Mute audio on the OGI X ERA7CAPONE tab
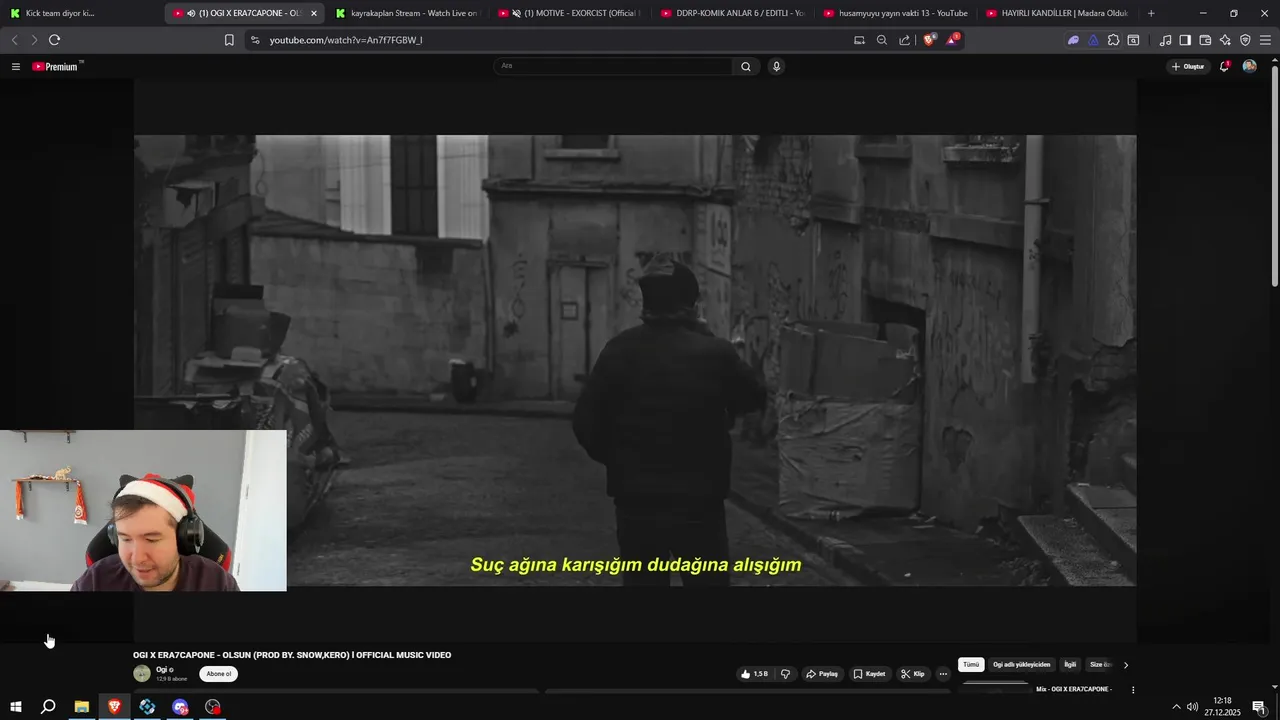1280x720 pixels. [191, 13]
